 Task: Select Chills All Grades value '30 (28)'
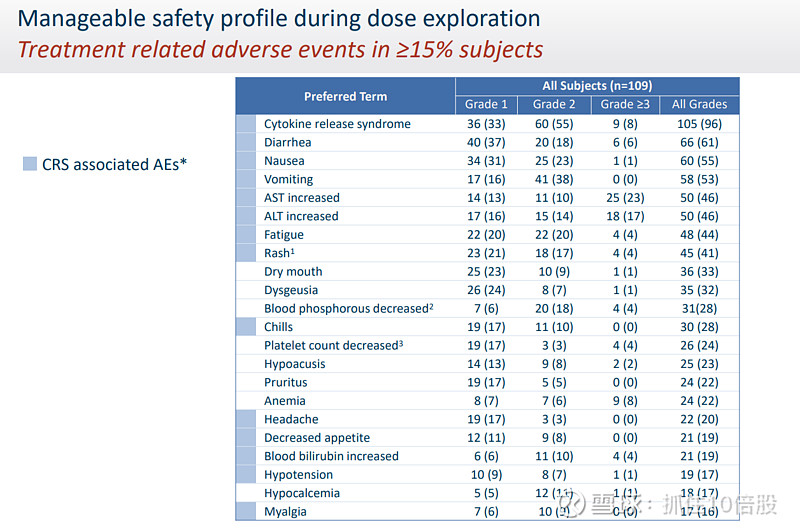coord(699,326)
